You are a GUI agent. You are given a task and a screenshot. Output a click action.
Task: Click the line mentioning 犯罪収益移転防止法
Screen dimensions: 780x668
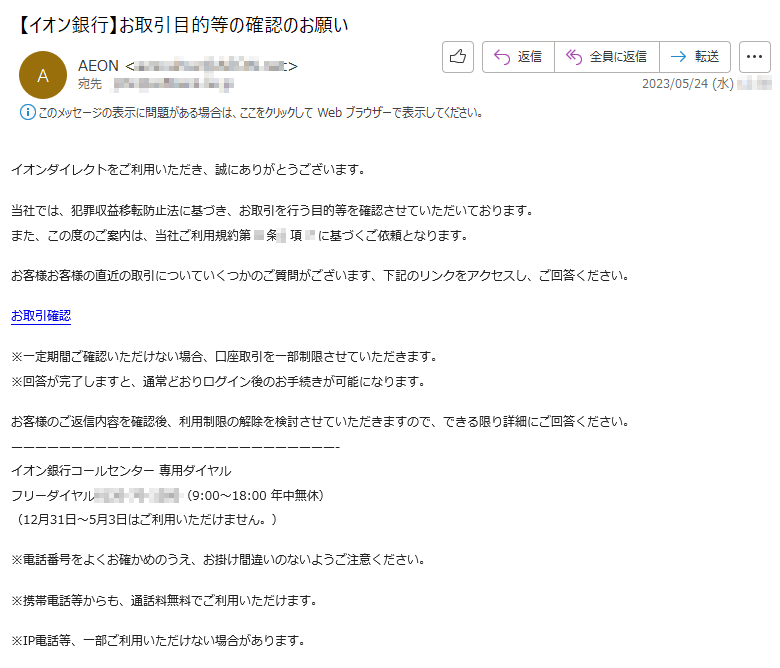coord(273,211)
